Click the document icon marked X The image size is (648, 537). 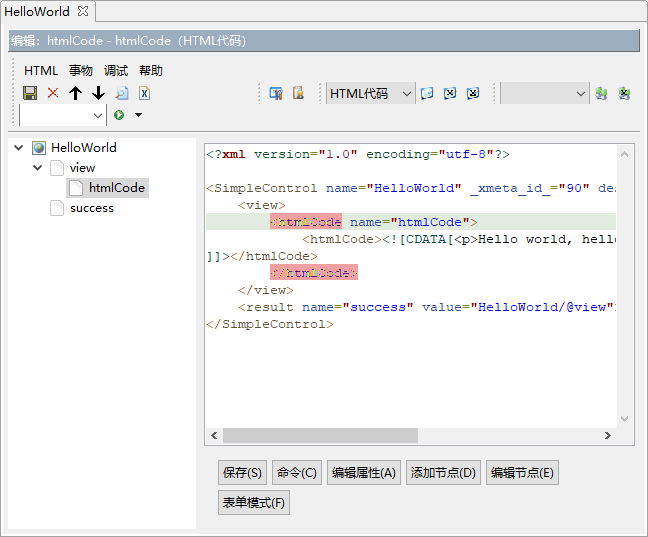[144, 93]
